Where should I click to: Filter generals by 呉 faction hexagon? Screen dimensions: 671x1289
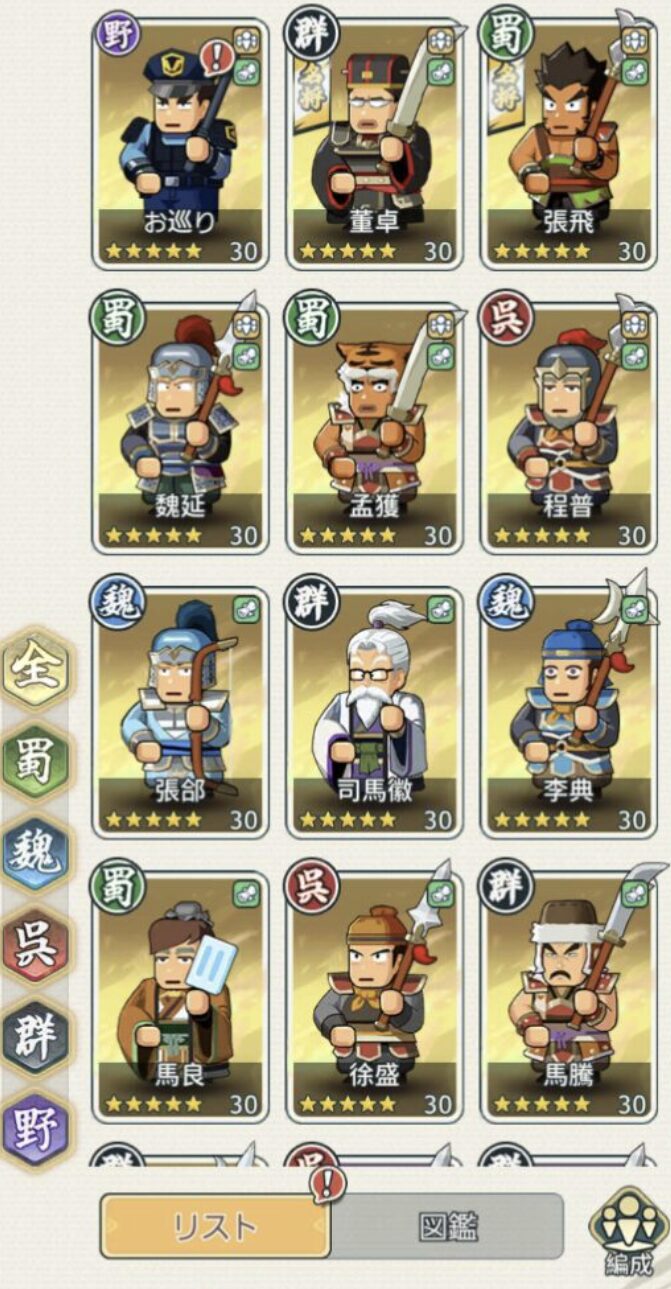35,947
